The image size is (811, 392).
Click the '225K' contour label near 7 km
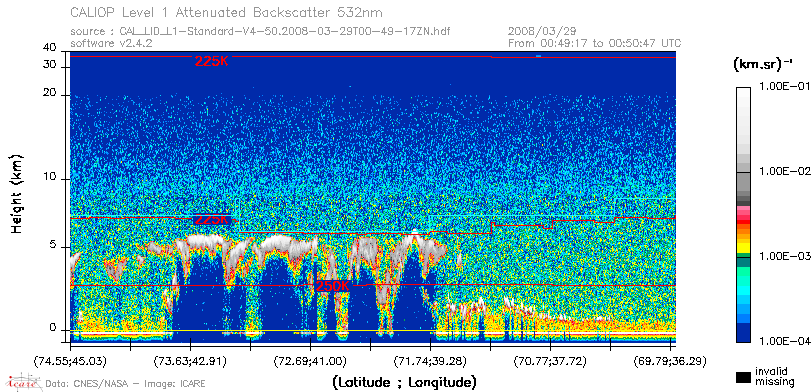point(212,220)
